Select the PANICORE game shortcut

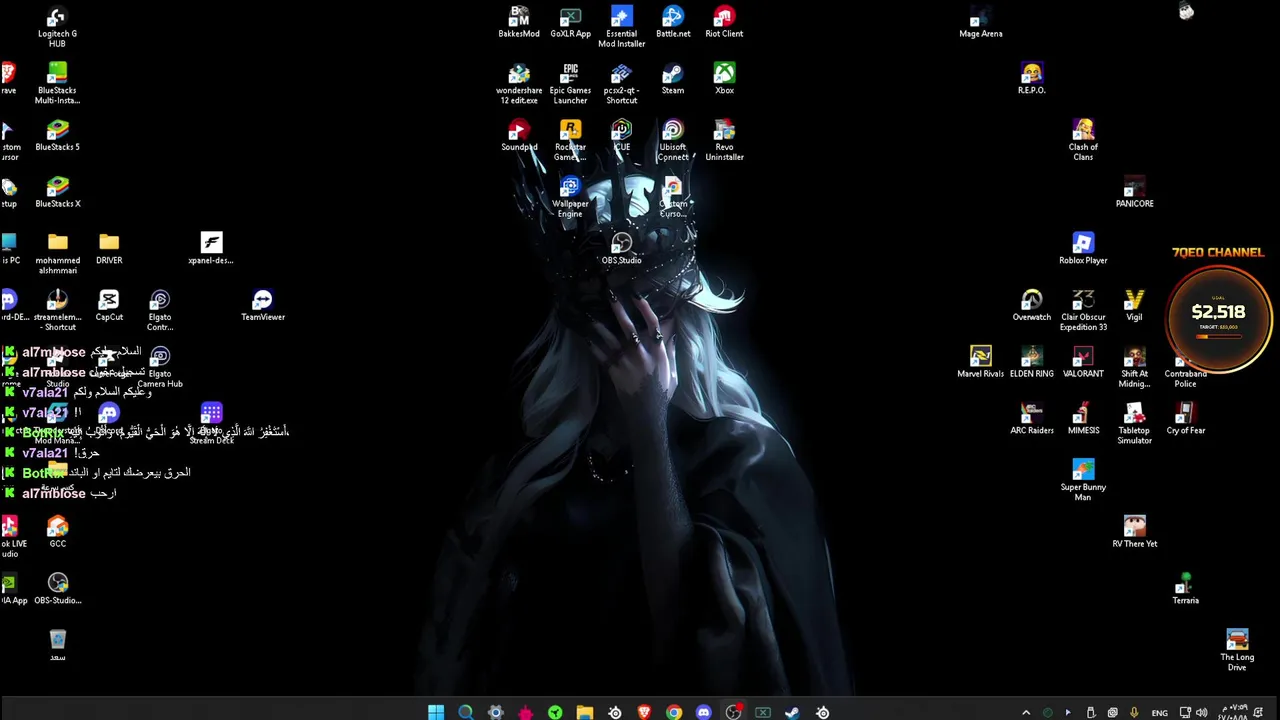pos(1134,193)
